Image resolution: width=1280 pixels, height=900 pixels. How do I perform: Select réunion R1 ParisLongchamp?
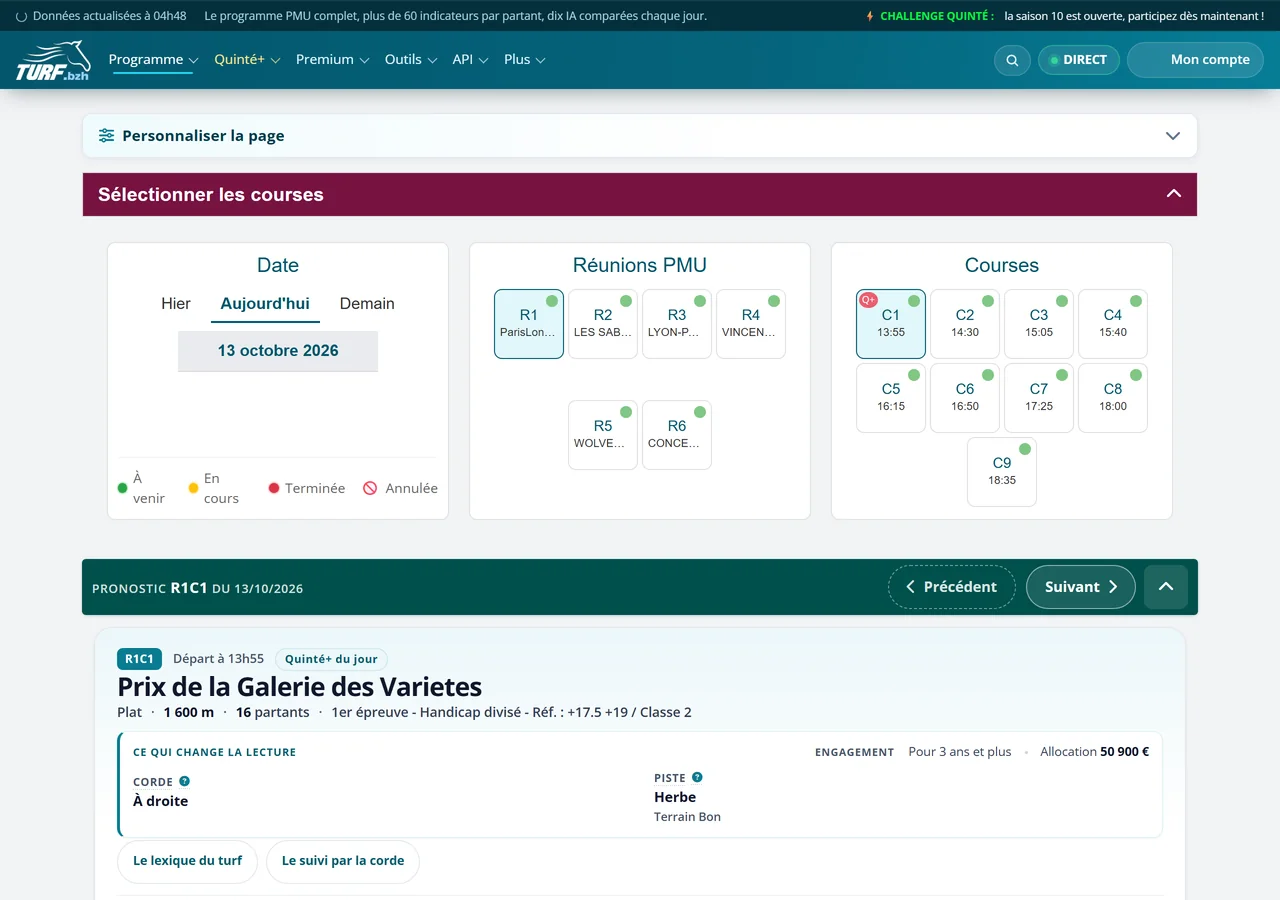coord(529,324)
